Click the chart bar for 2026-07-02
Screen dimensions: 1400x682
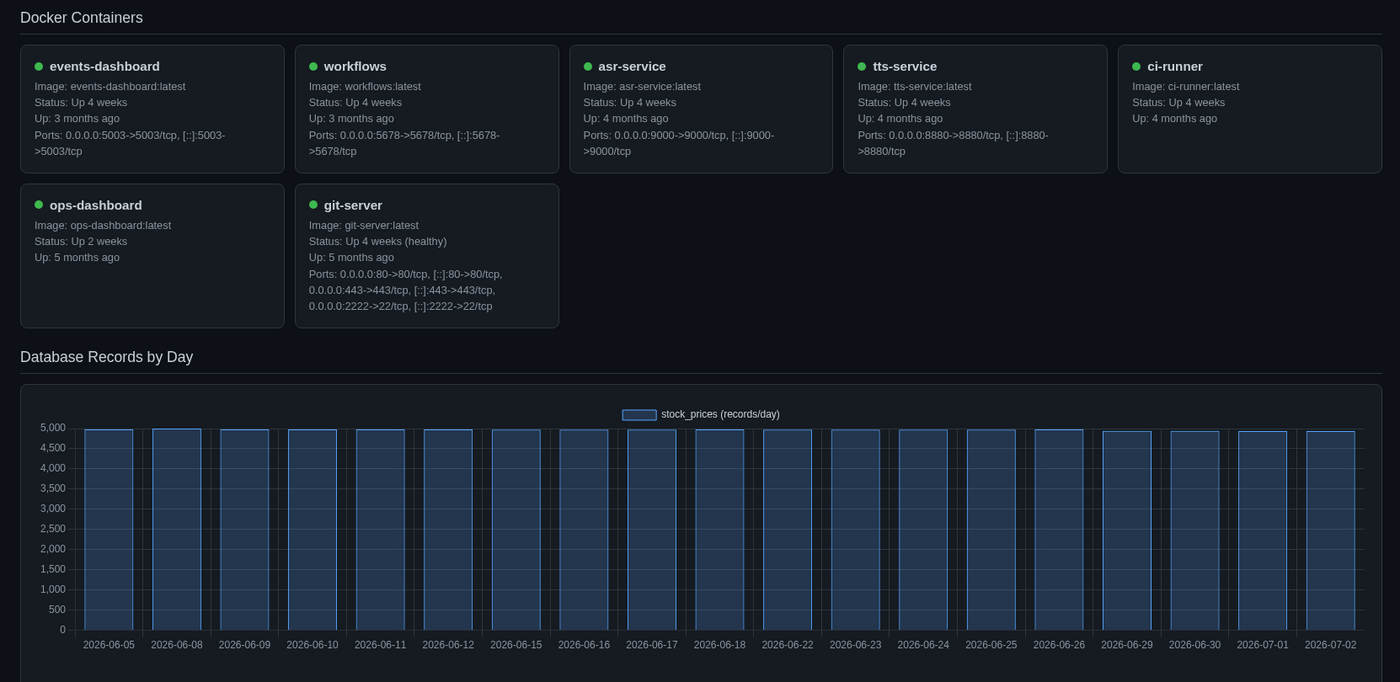(1330, 531)
